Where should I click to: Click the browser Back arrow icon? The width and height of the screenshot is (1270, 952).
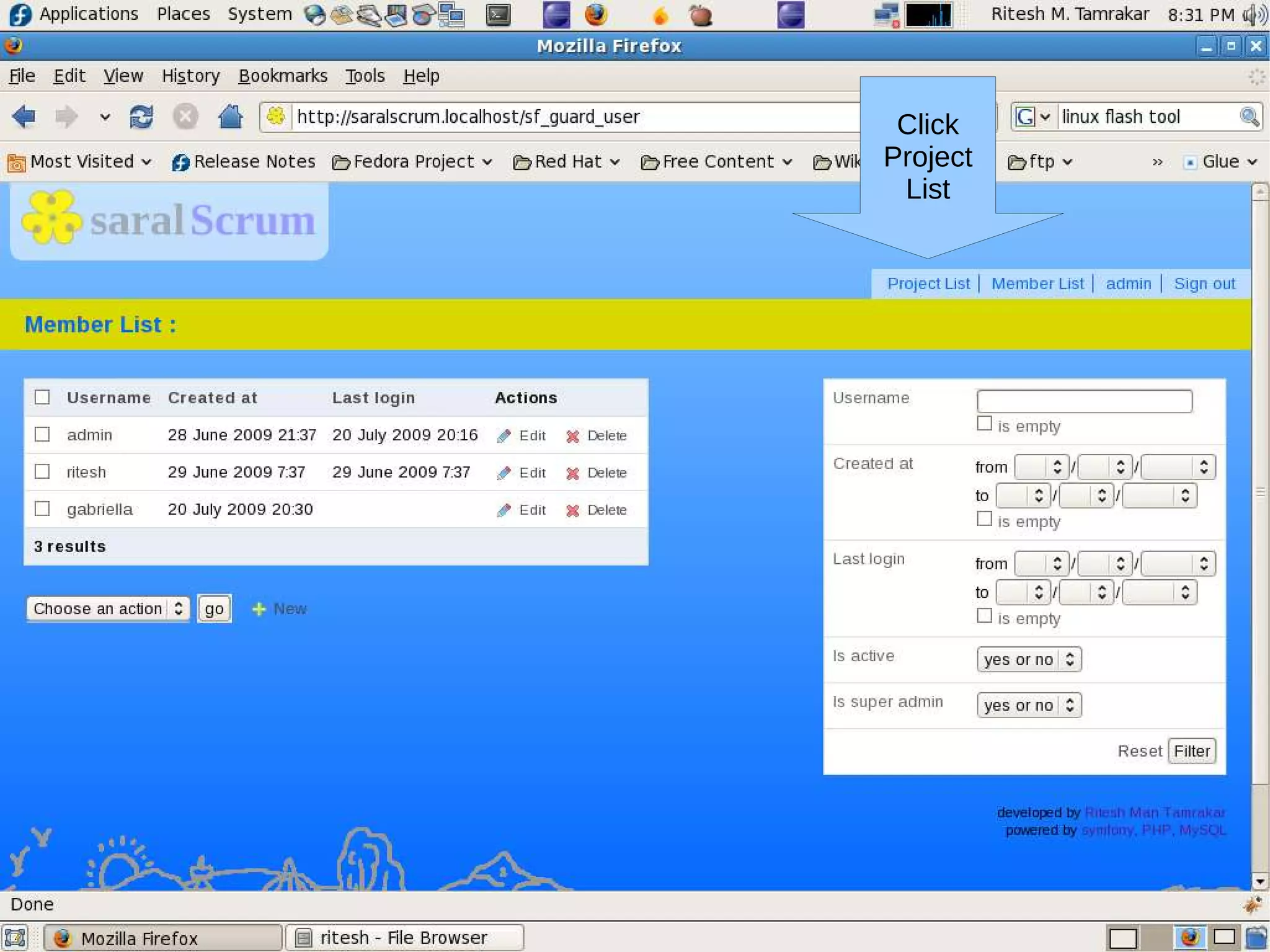[24, 117]
